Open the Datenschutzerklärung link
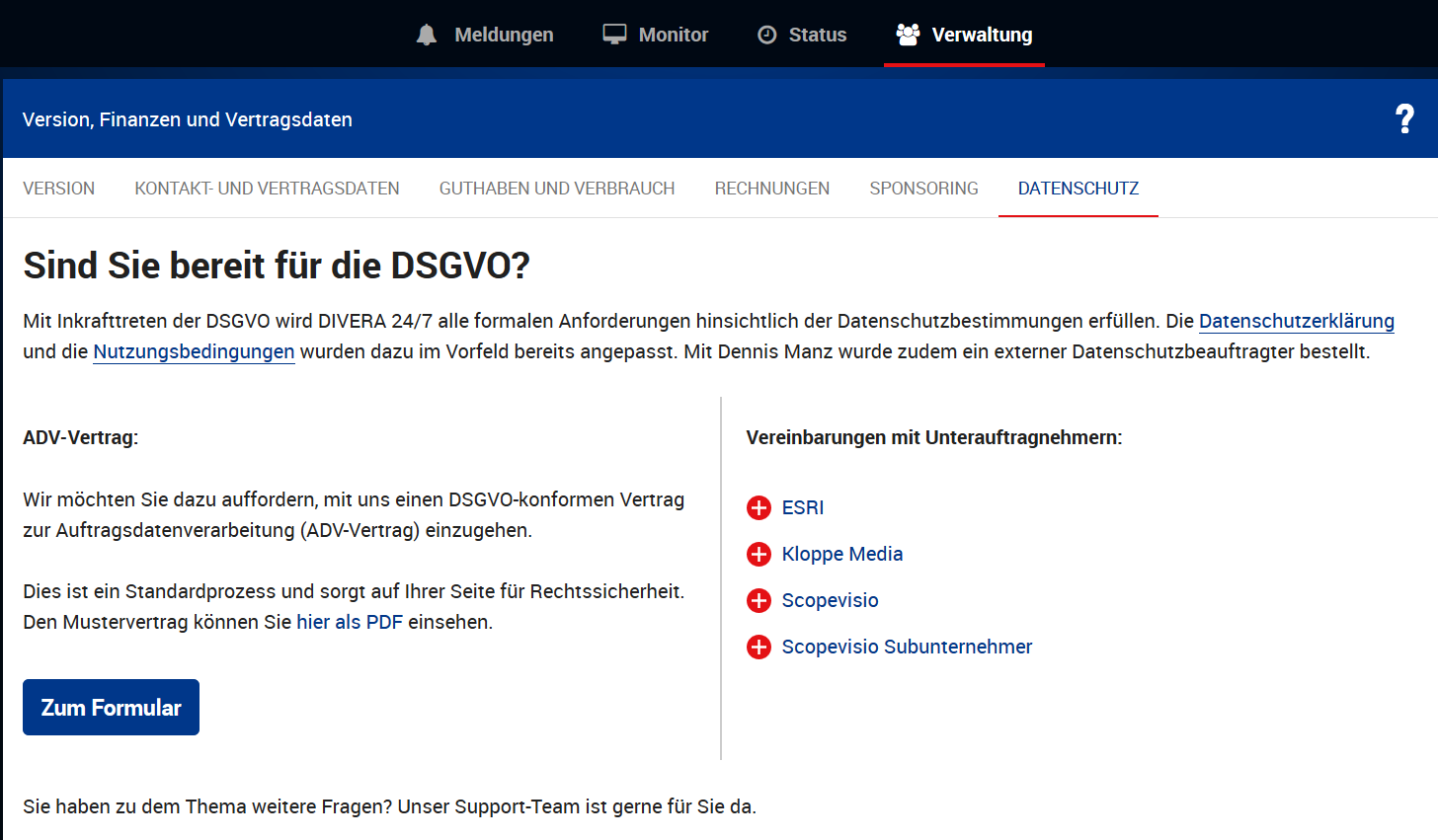1438x840 pixels. click(1296, 321)
